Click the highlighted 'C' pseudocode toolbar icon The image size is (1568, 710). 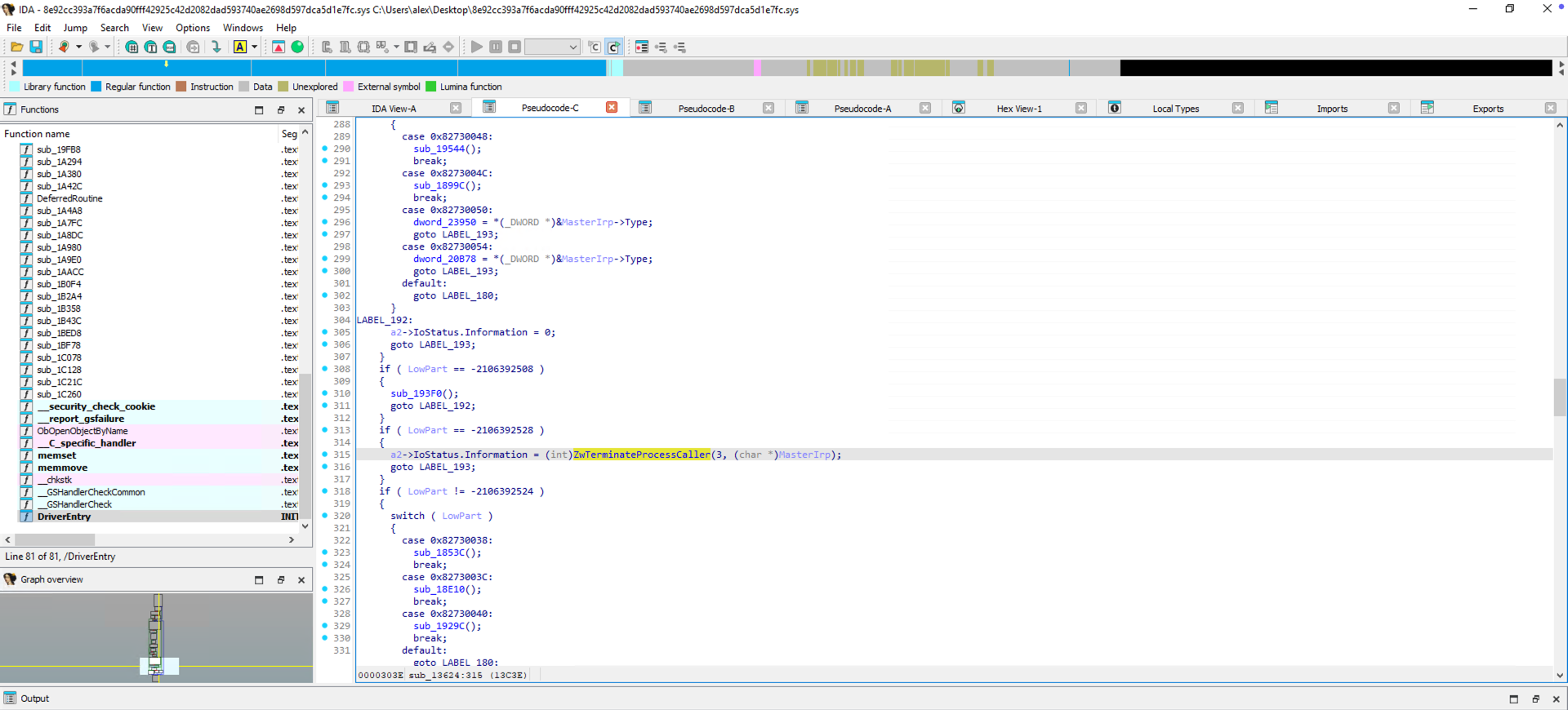[614, 47]
